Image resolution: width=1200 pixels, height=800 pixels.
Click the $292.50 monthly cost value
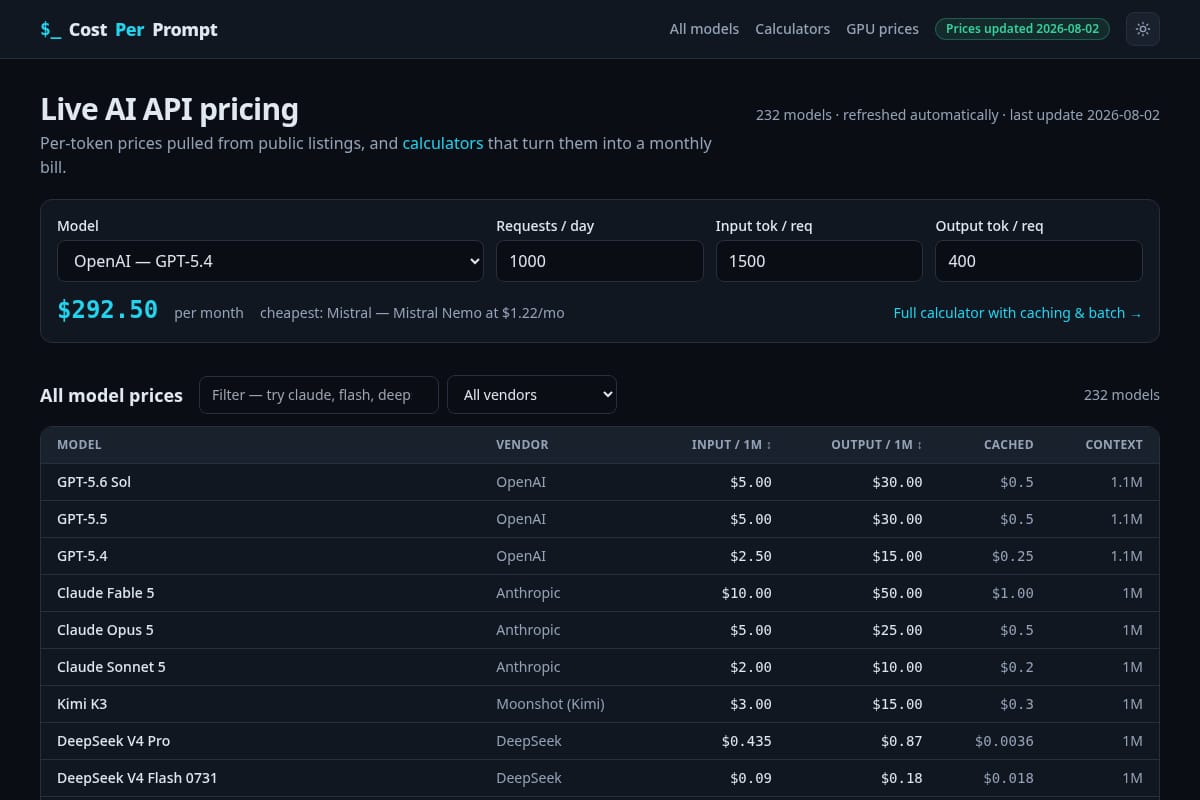(x=107, y=310)
